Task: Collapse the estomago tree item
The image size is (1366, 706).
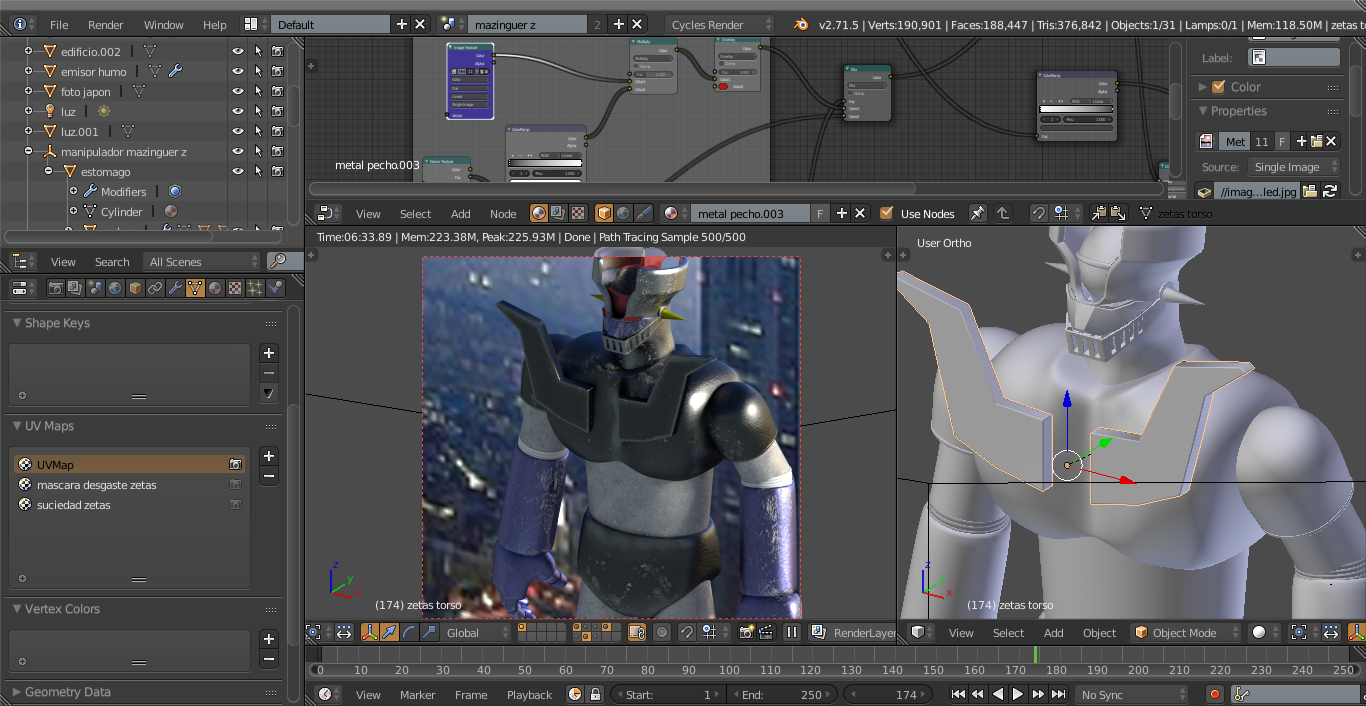Action: (47, 172)
